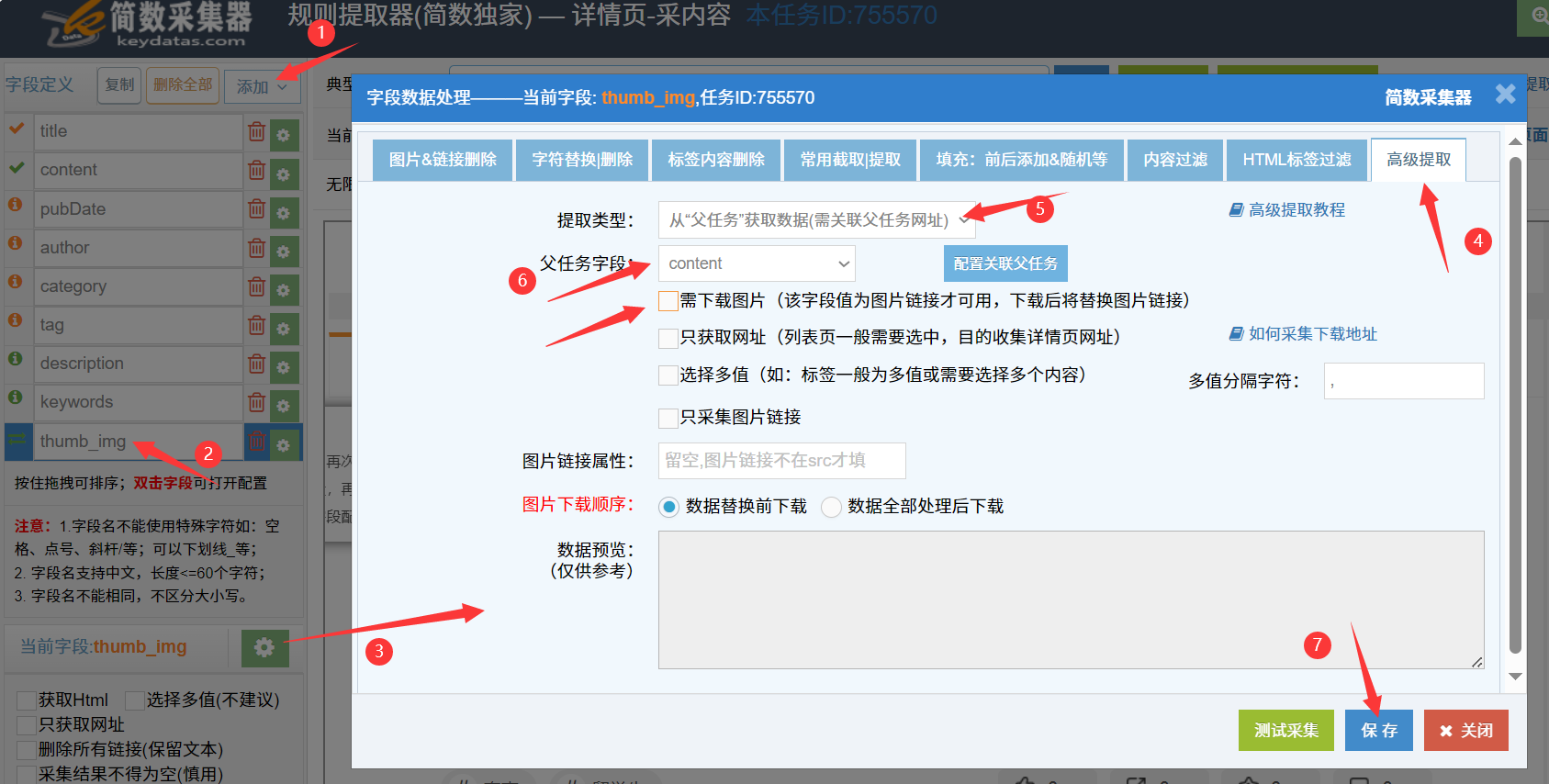Click the 保存 button
Image resolution: width=1549 pixels, height=784 pixels.
point(1378,731)
